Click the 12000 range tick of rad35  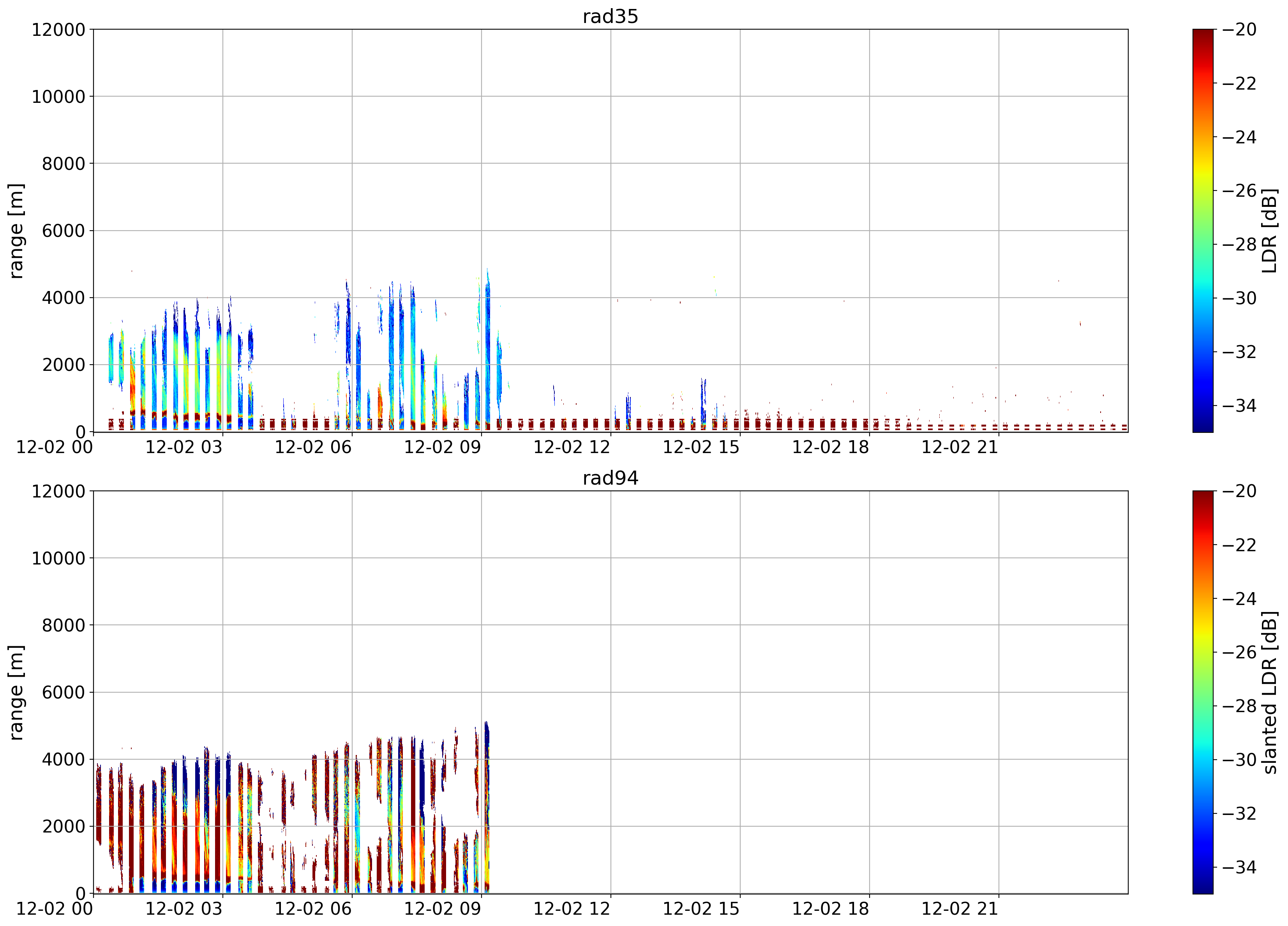58,30
